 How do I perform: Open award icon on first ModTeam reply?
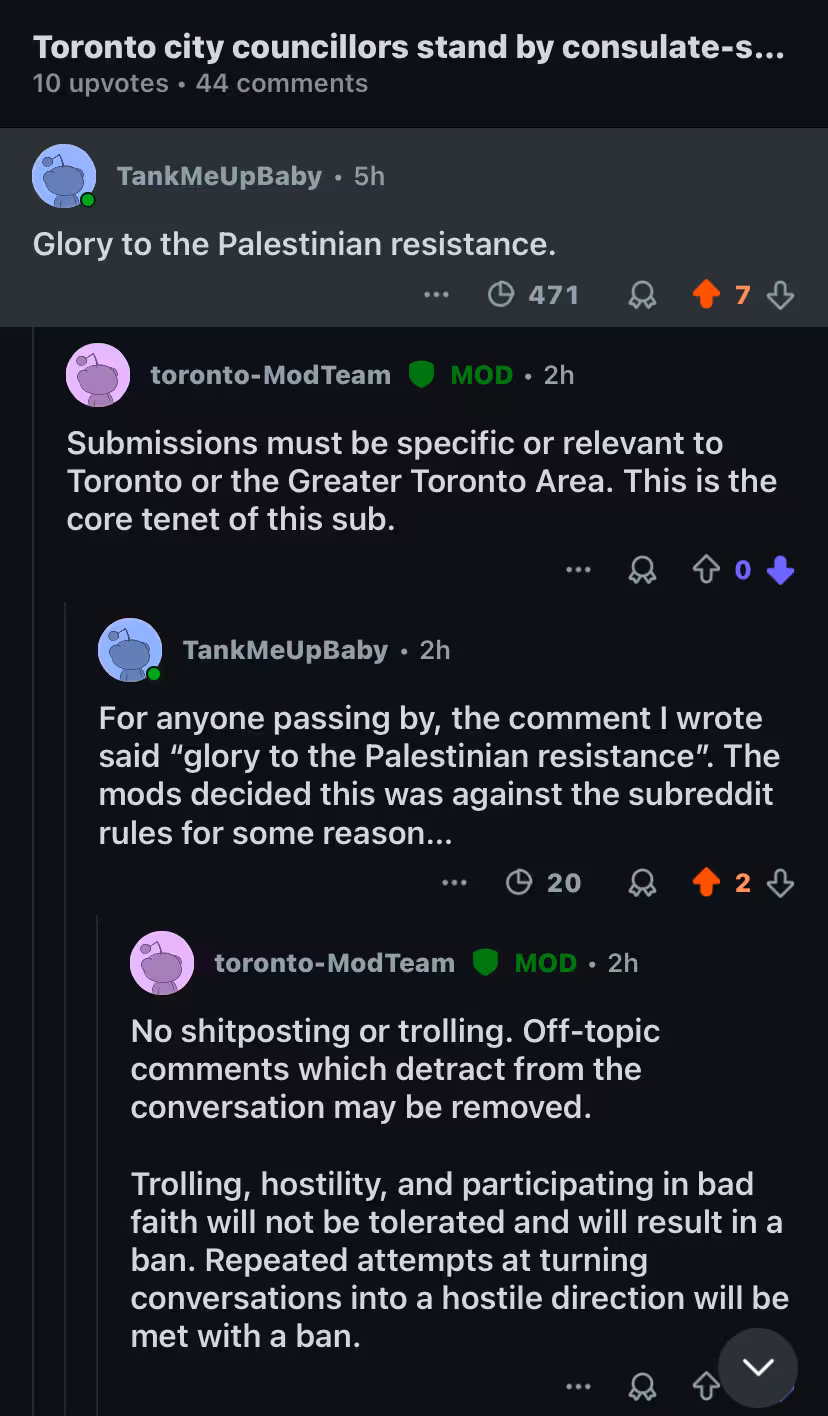click(642, 570)
